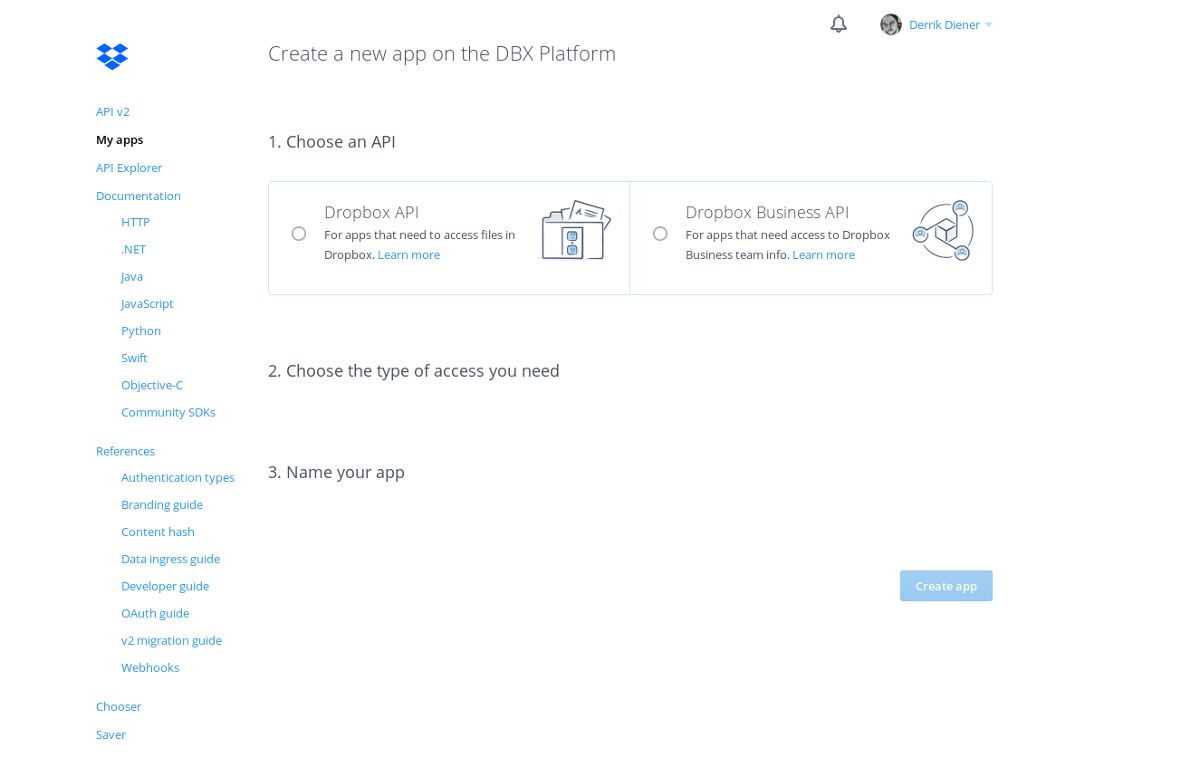Open Data ingress guide
Viewport: 1200px width, 757px height.
(x=171, y=558)
